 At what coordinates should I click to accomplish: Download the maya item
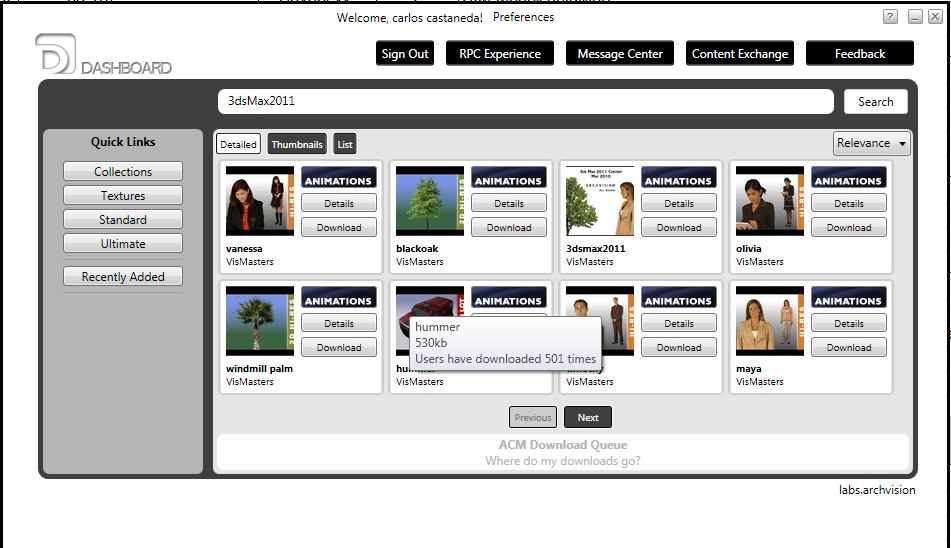pyautogui.click(x=848, y=347)
